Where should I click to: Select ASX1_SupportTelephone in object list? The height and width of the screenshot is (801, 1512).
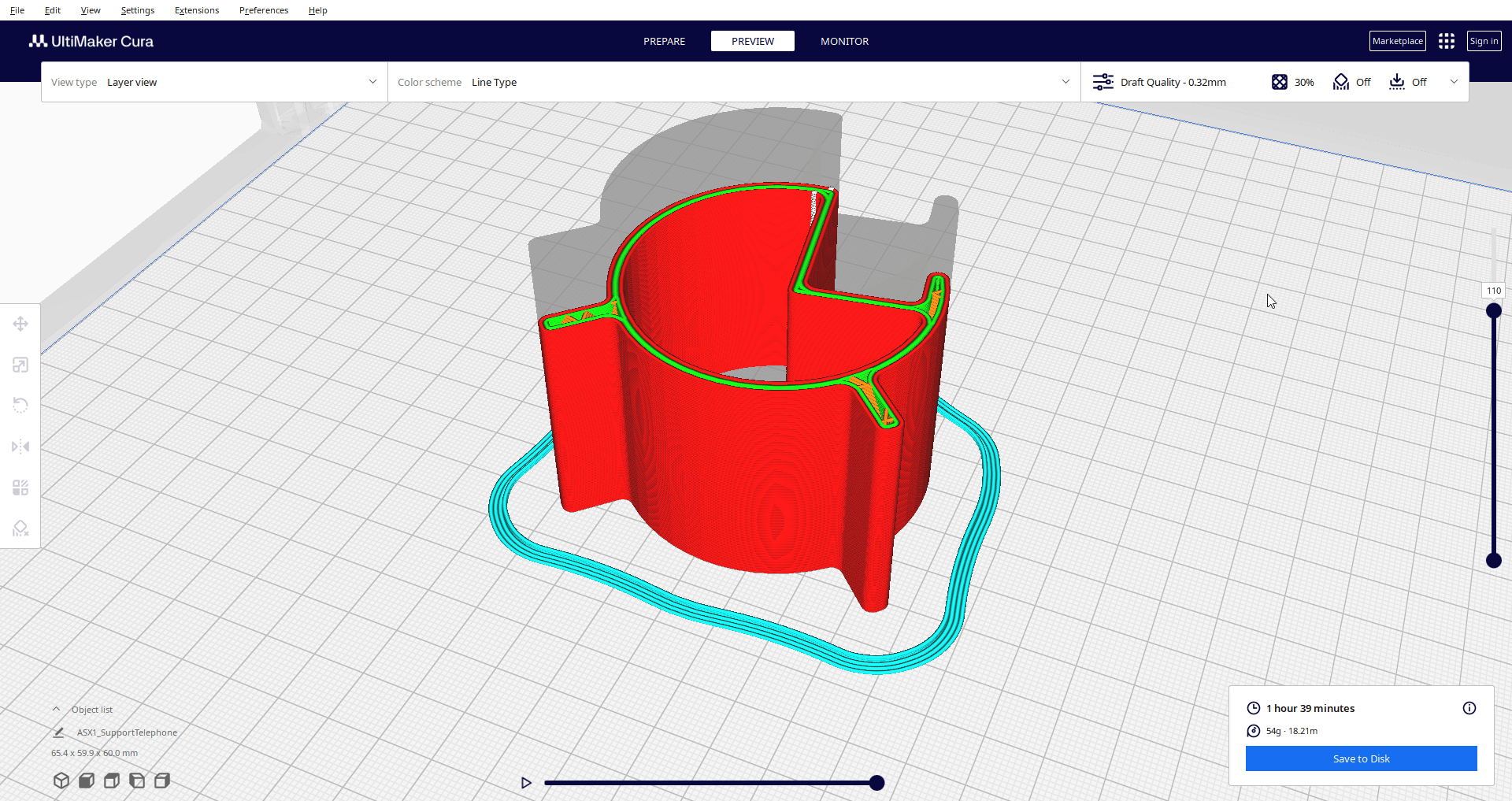pyautogui.click(x=127, y=732)
